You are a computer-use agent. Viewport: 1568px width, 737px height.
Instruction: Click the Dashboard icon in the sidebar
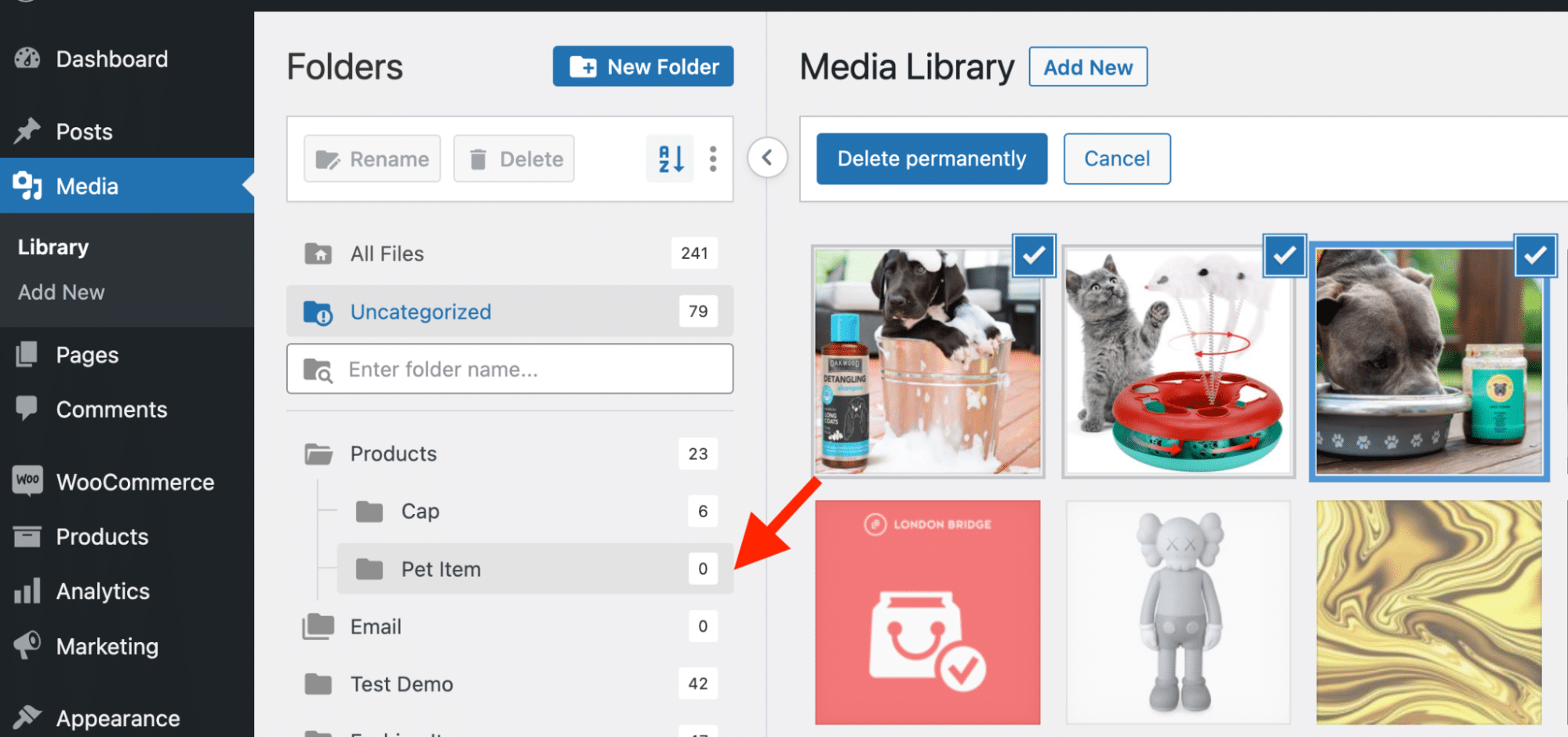tap(27, 58)
